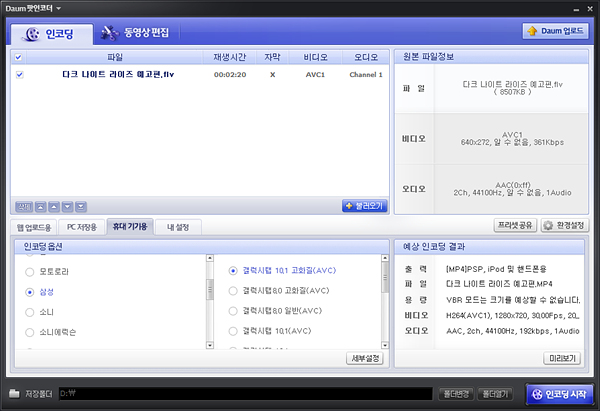The image size is (600, 411).
Task: Minimize the Daum 팟인코더 window
Action: (x=576, y=9)
